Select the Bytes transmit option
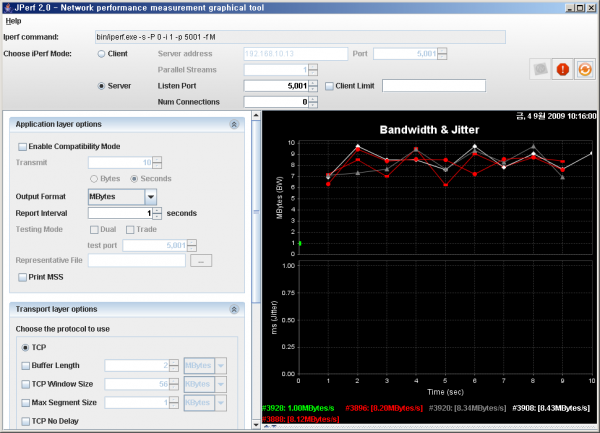This screenshot has height=433, width=600. (94, 179)
